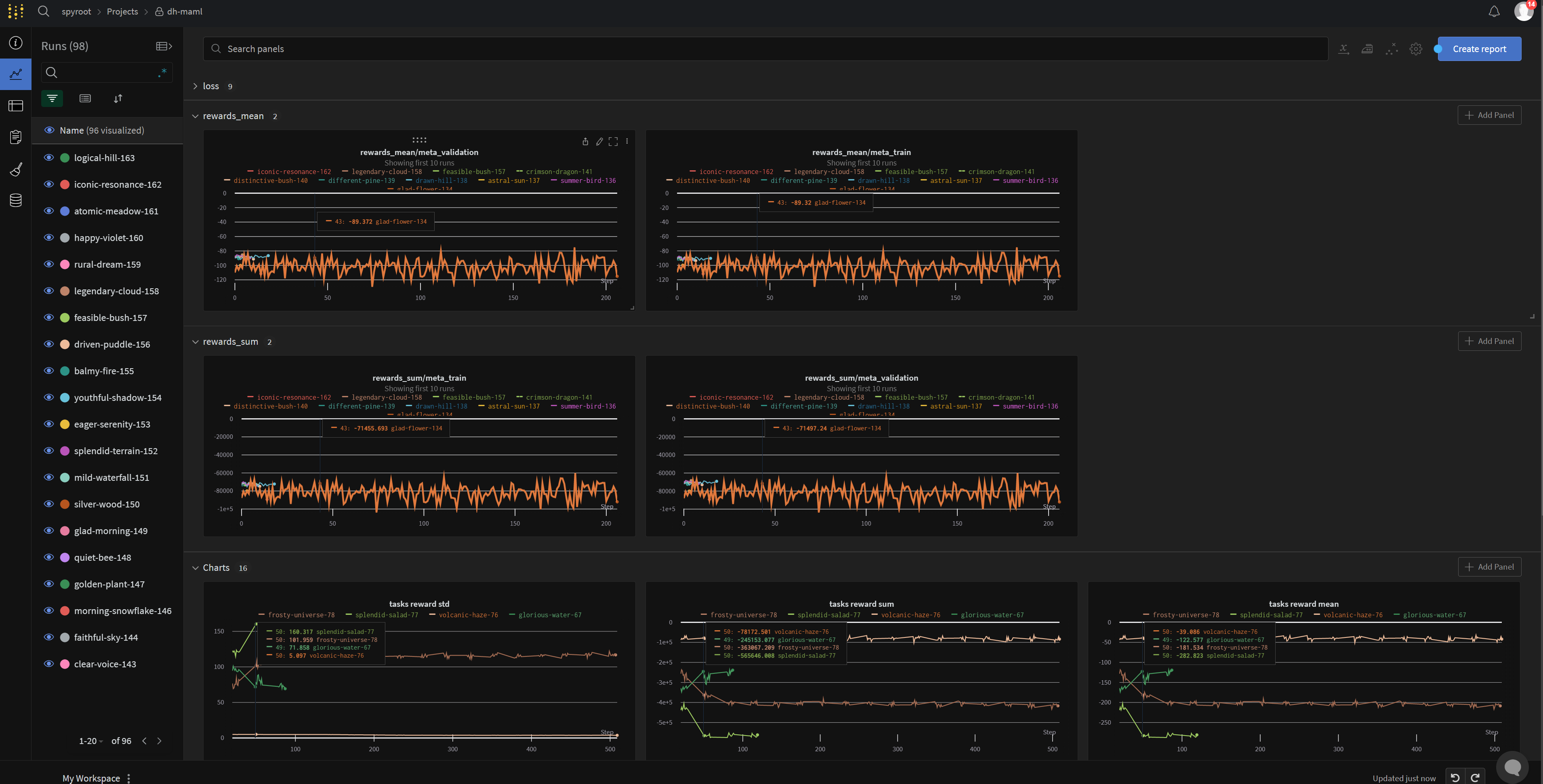Toggle visibility of clear-voice-143 run

coord(49,664)
